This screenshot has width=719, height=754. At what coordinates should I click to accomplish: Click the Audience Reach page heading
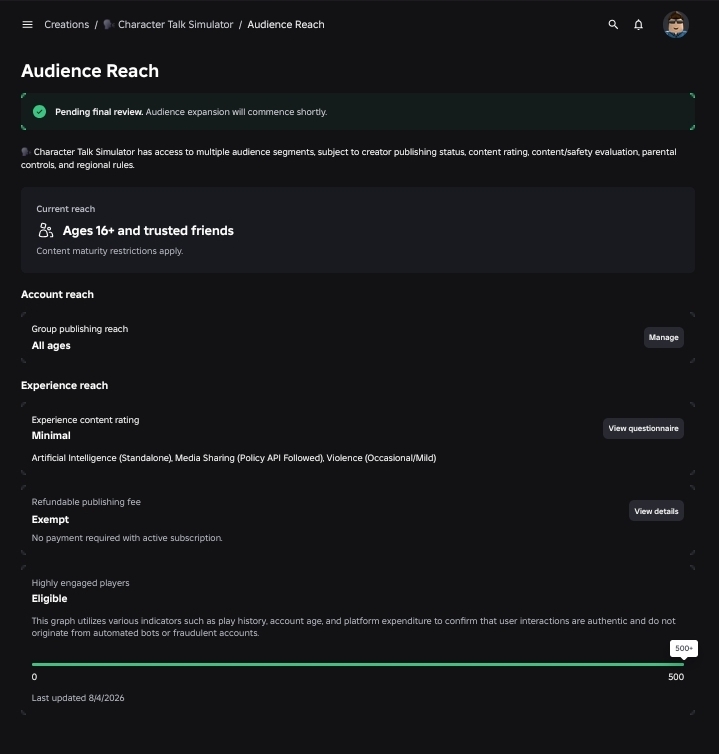click(x=90, y=71)
